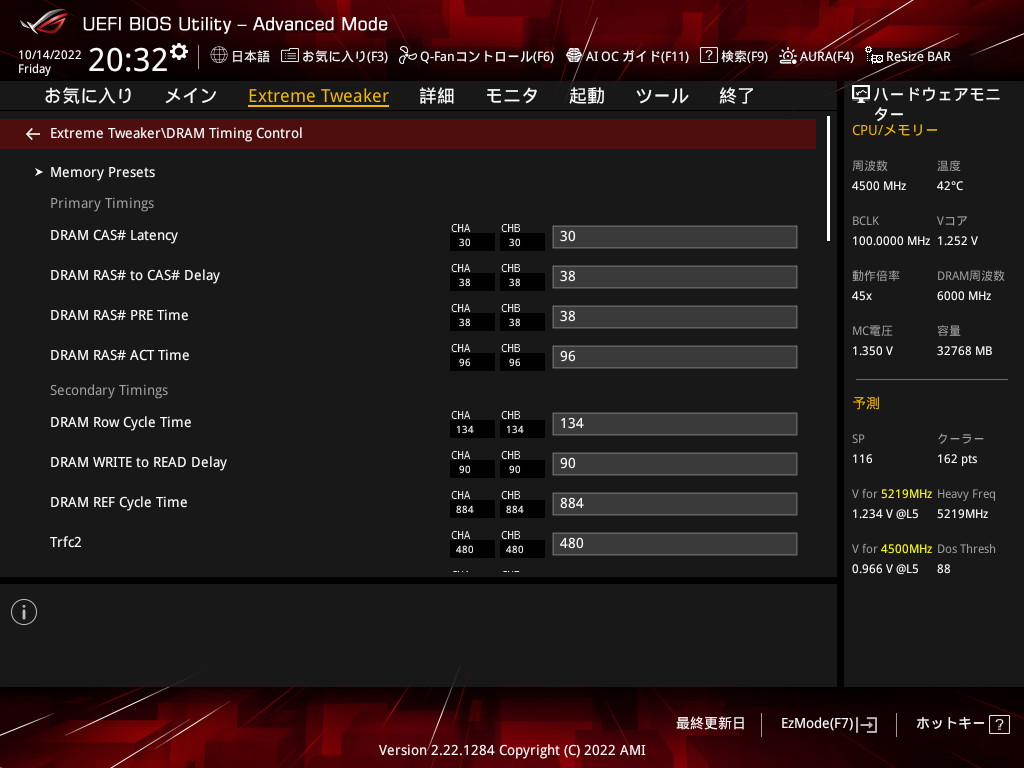Click the 最終更新日 button

(711, 724)
